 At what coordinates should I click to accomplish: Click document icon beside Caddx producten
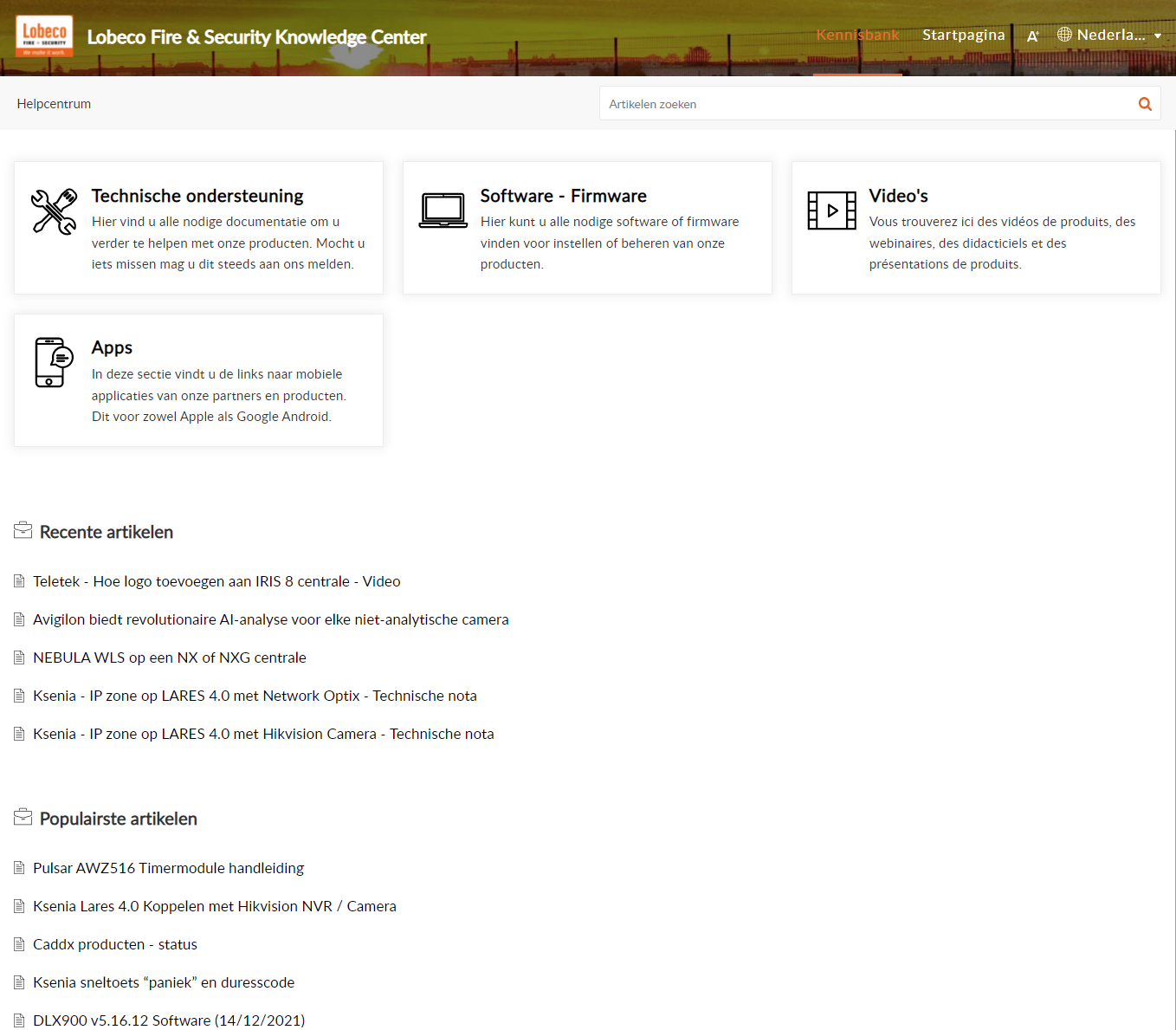coord(19,944)
